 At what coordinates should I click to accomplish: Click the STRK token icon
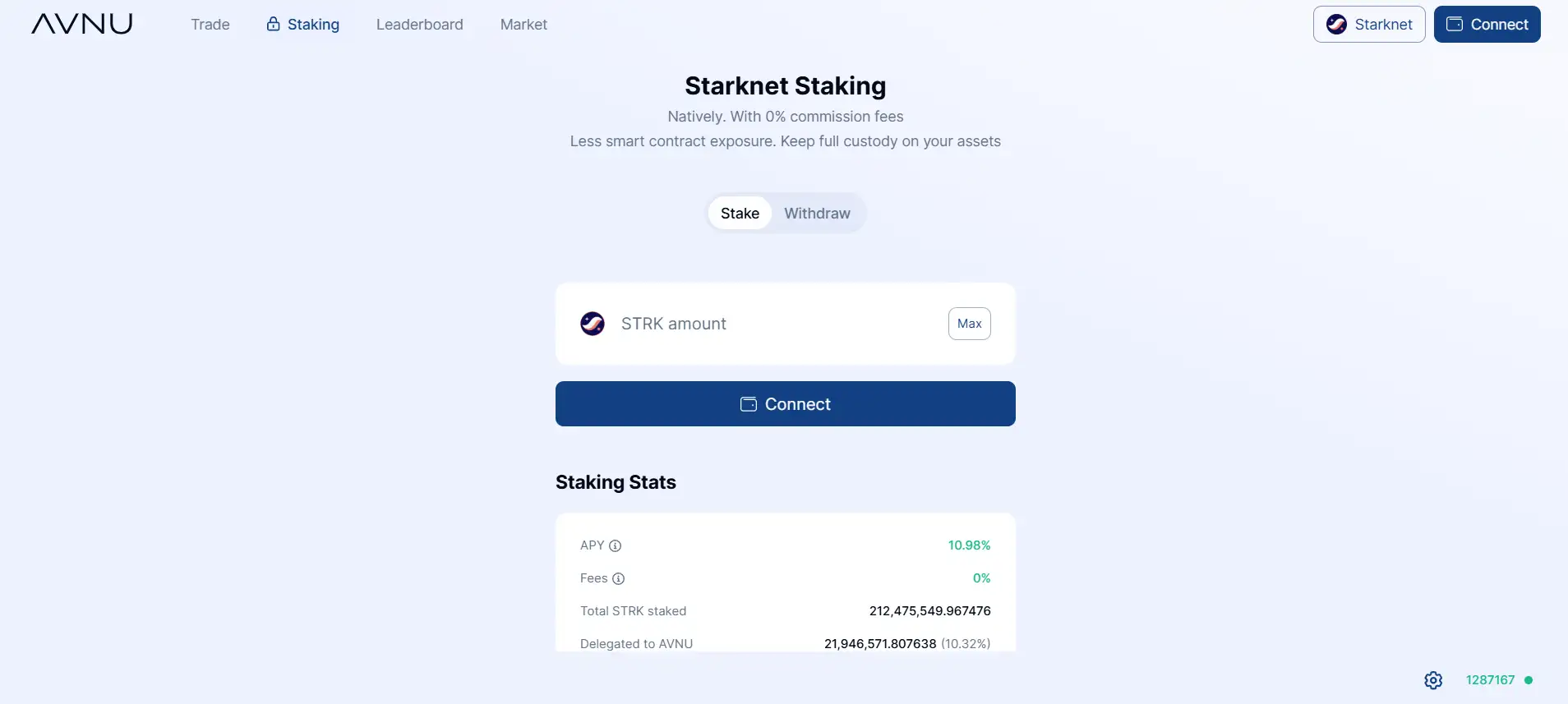pos(593,324)
